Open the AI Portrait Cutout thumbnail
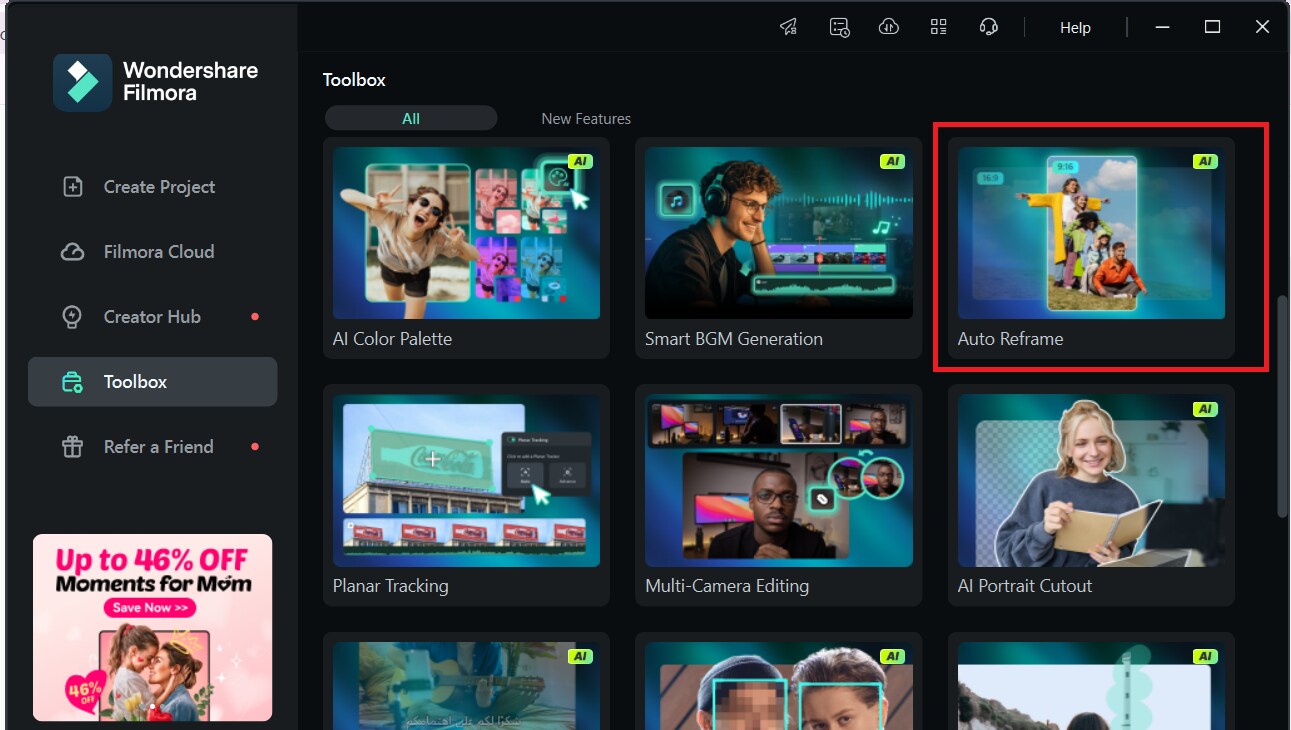 pyautogui.click(x=1091, y=480)
